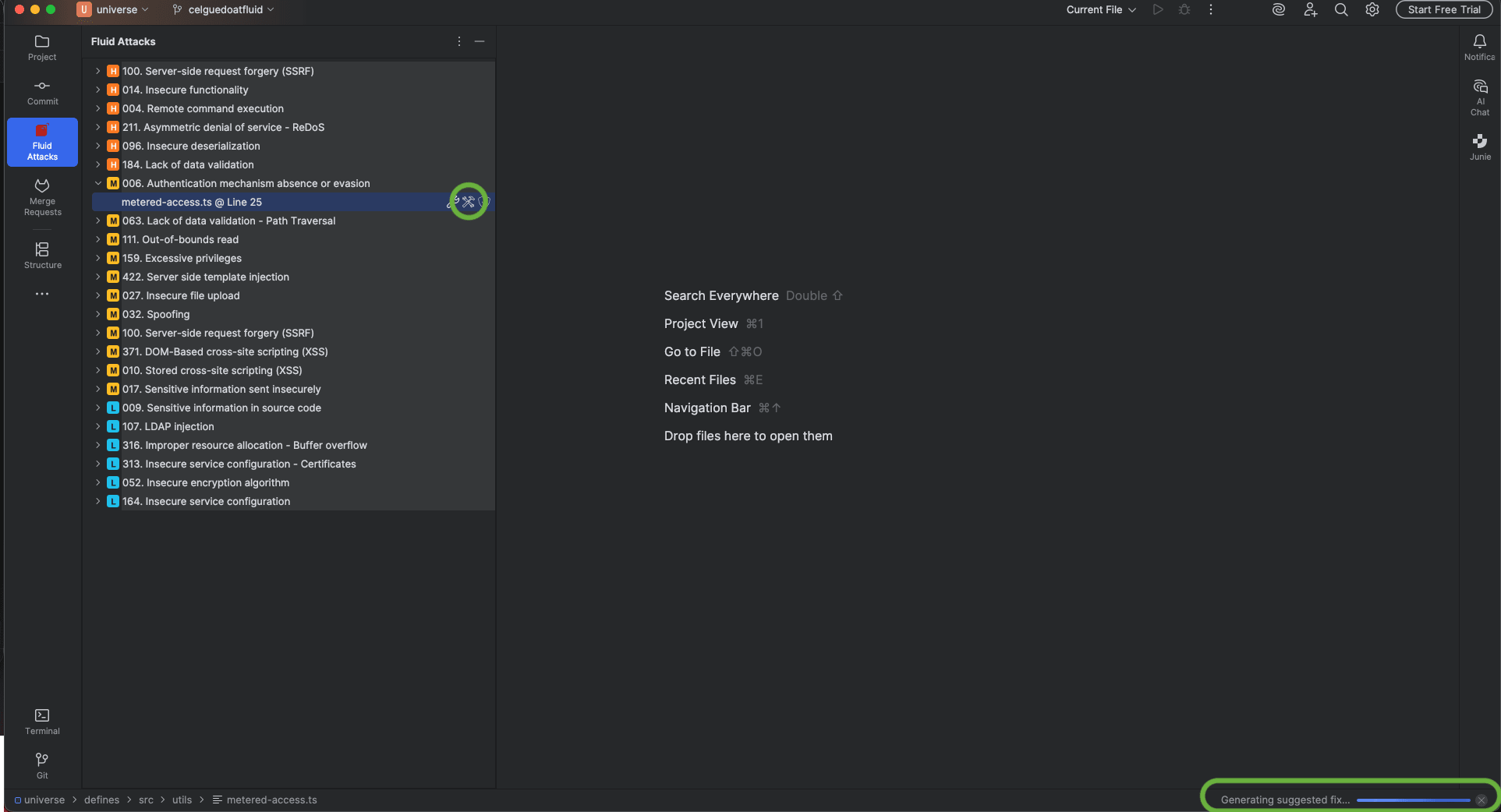Select the Fluid Attacks sidebar icon
The height and width of the screenshot is (812, 1501).
tap(42, 142)
